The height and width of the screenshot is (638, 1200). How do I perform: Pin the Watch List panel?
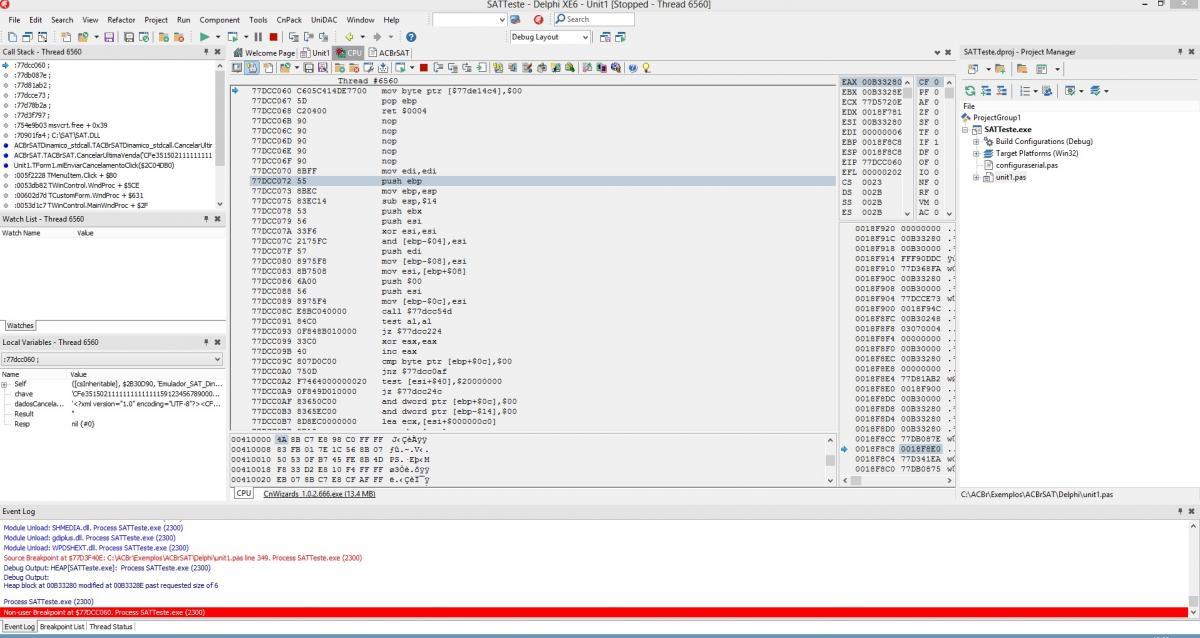point(206,218)
